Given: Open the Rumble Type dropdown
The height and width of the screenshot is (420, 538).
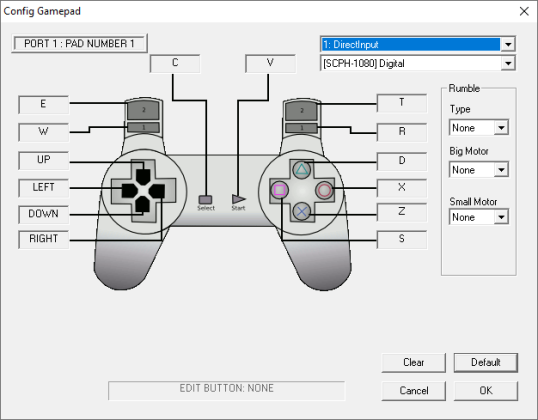Looking at the screenshot, I should [x=479, y=128].
